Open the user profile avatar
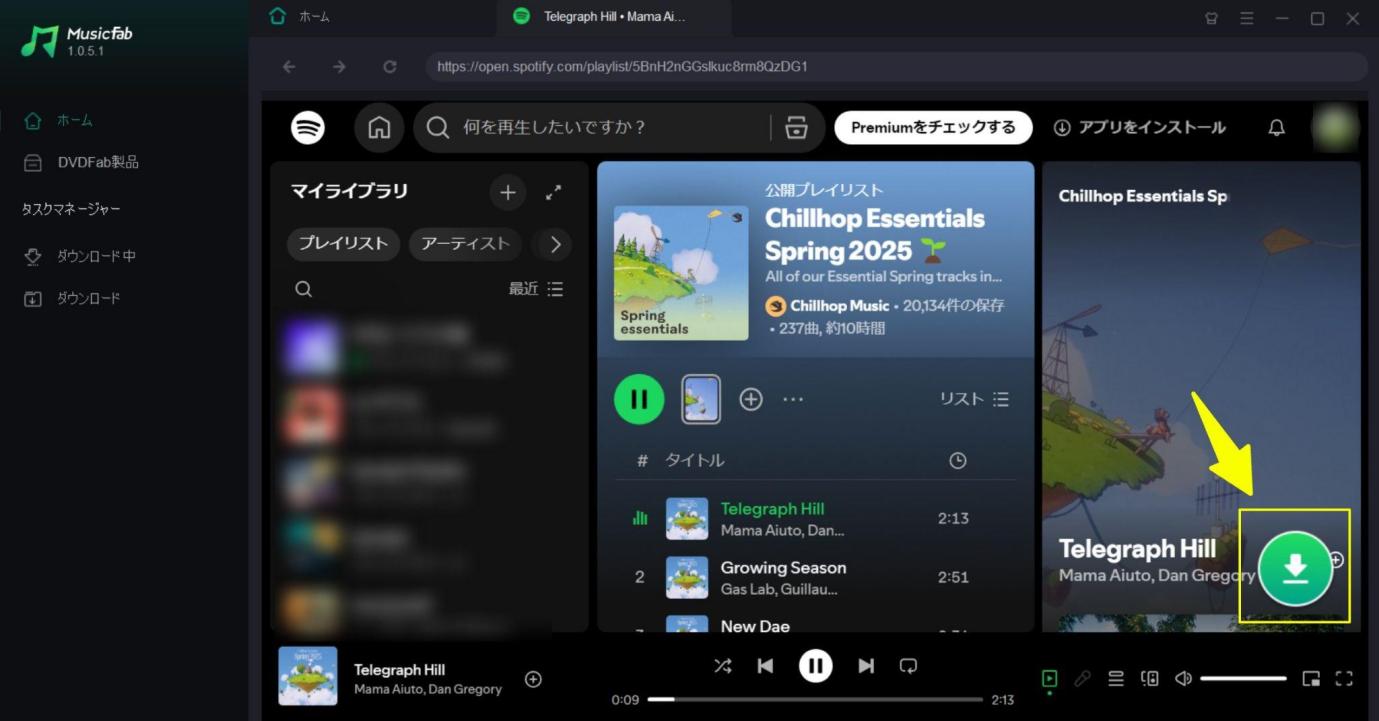Screen dimensions: 1379x721 click(x=1335, y=127)
